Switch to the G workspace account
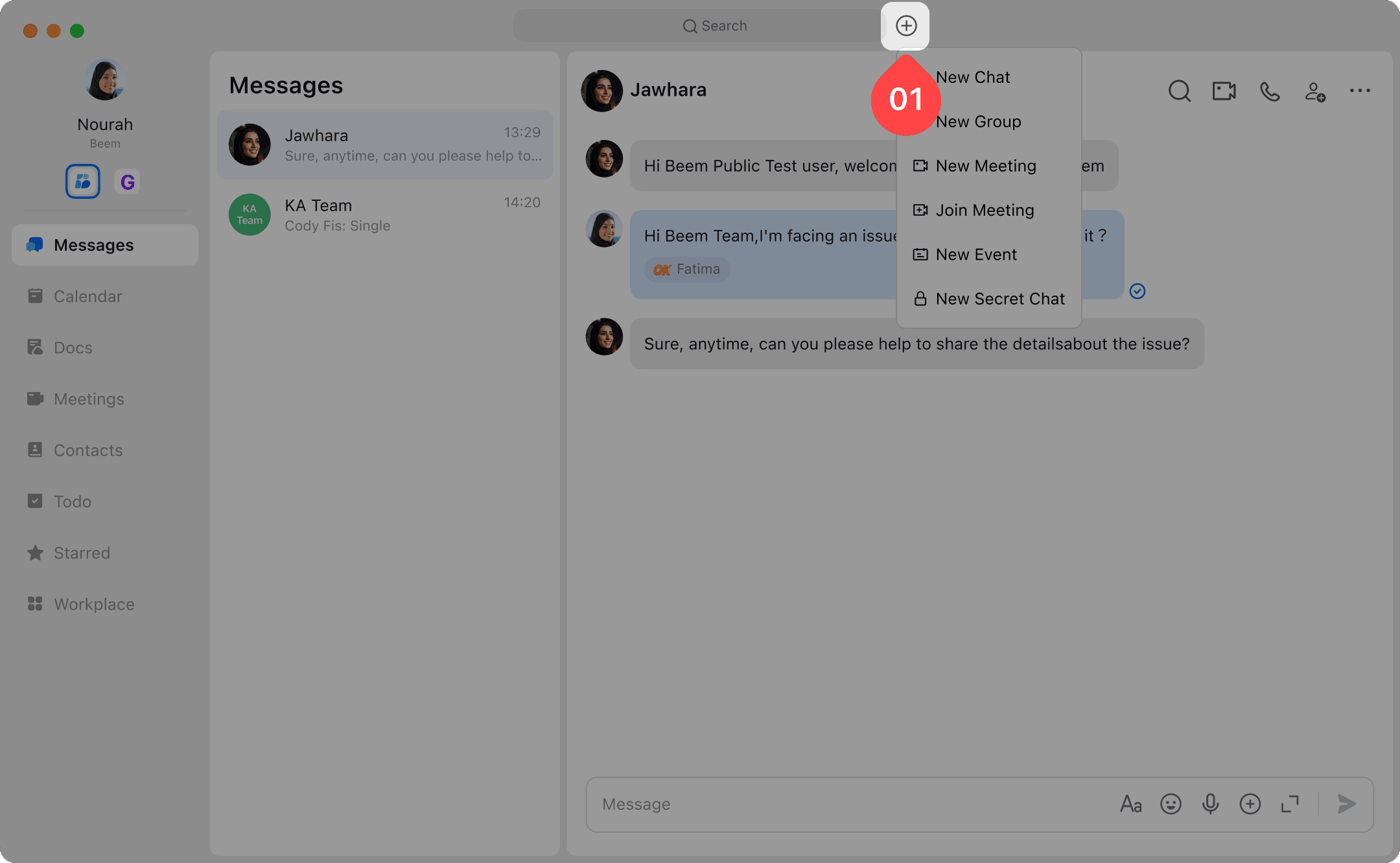 pos(127,182)
